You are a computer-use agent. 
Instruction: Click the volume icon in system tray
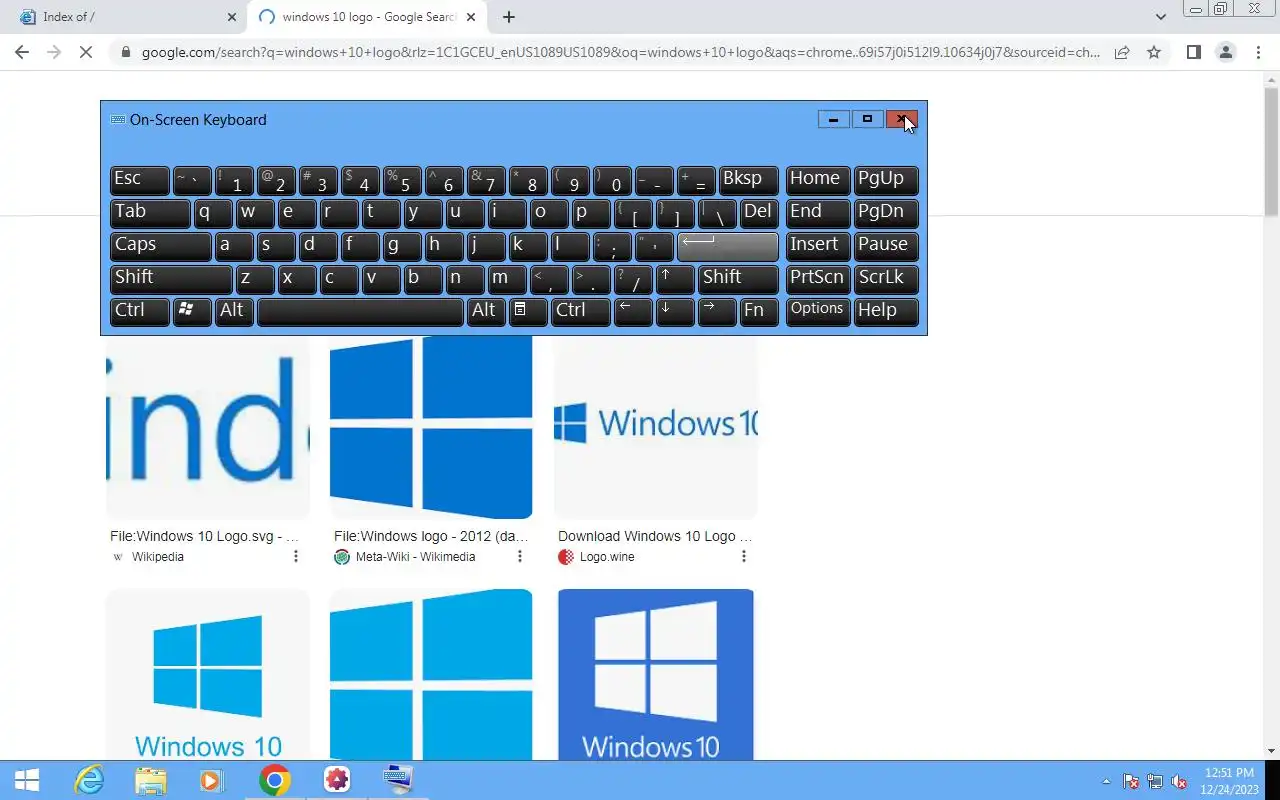click(1180, 781)
